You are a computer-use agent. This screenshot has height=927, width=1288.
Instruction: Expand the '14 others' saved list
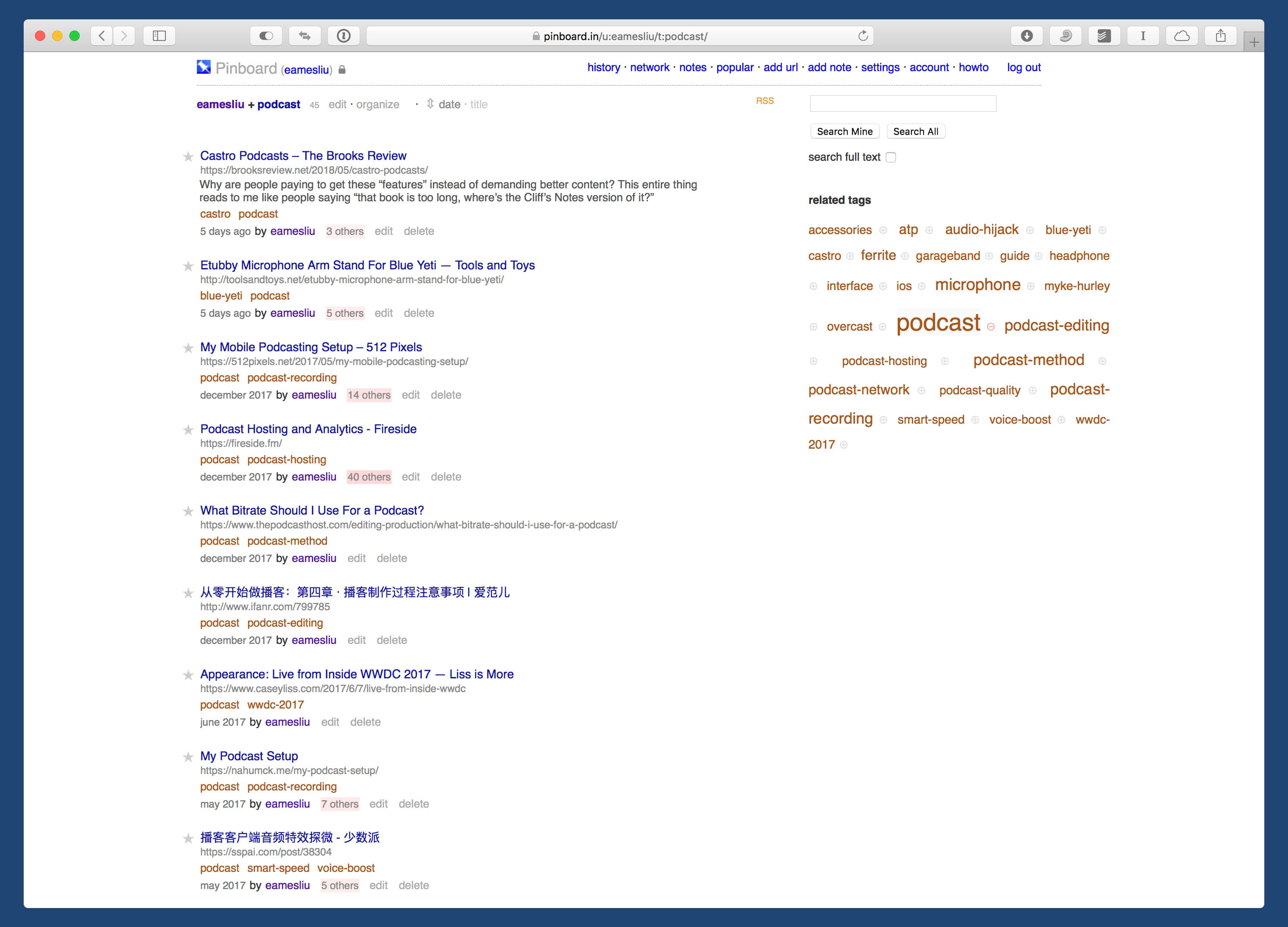(x=369, y=395)
